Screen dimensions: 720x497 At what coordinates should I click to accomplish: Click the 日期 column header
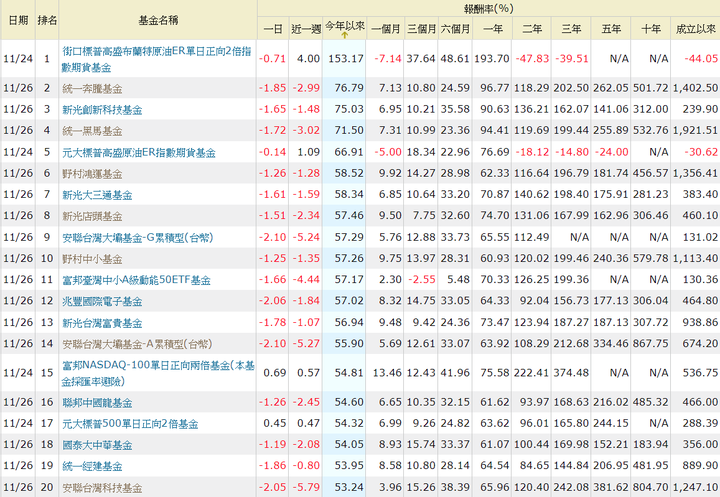point(18,20)
